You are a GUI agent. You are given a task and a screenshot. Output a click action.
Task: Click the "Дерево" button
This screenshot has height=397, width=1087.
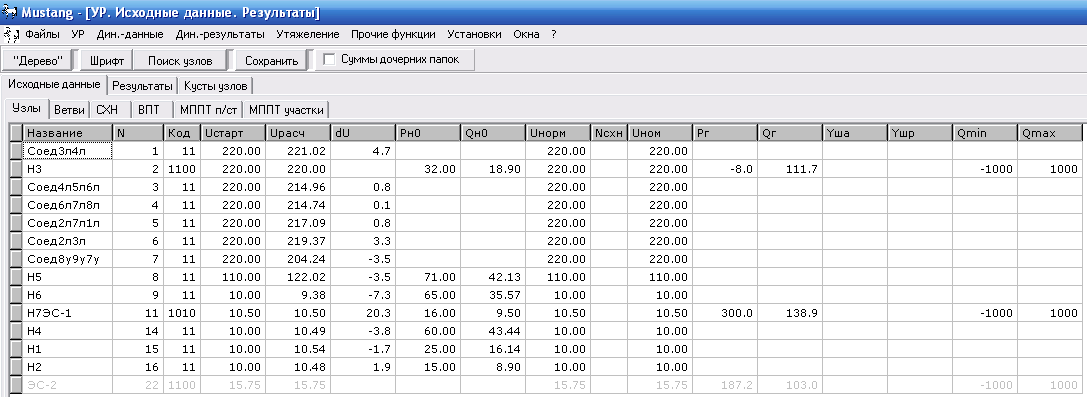[x=37, y=60]
